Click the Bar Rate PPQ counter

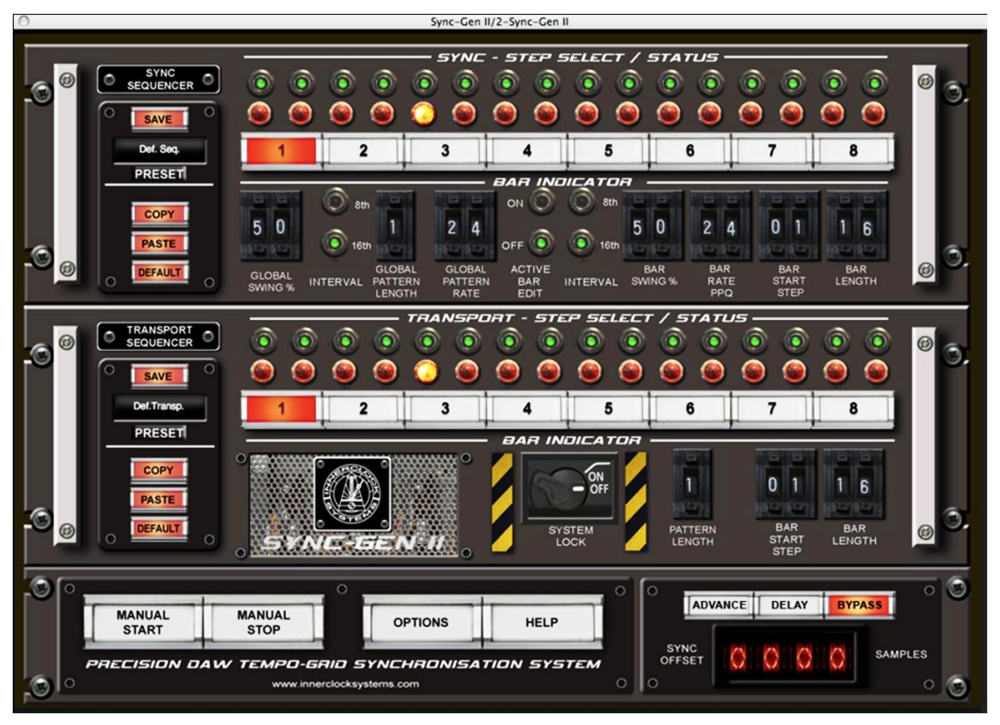[x=720, y=227]
